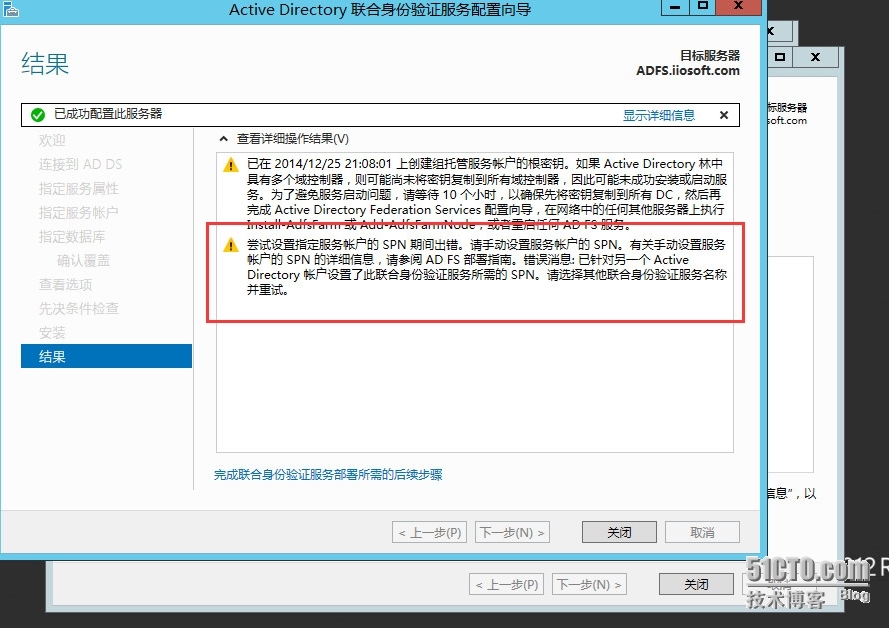Minimize the AD FS configuration wizard window

[x=675, y=7]
